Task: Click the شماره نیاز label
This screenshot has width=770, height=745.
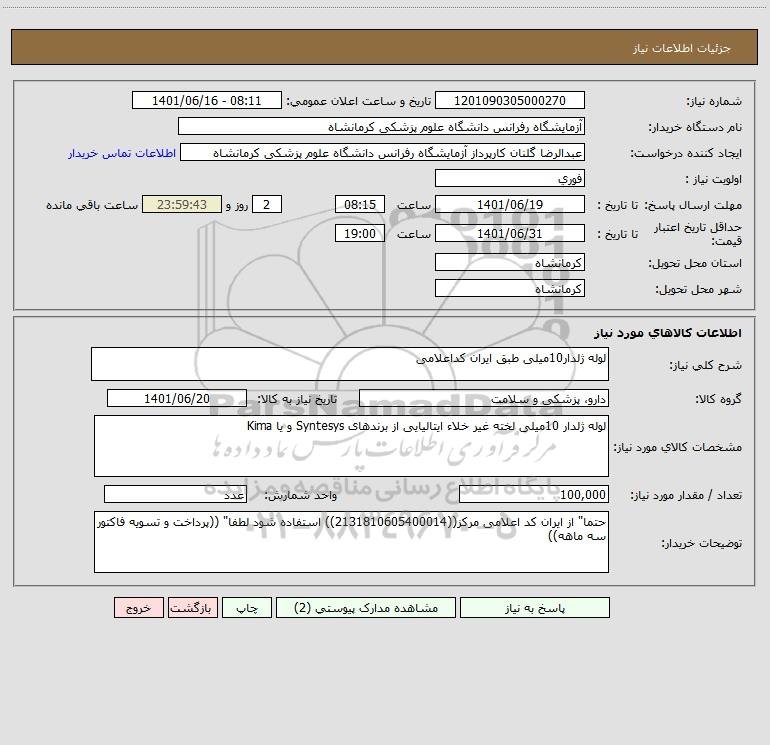Action: coord(714,101)
